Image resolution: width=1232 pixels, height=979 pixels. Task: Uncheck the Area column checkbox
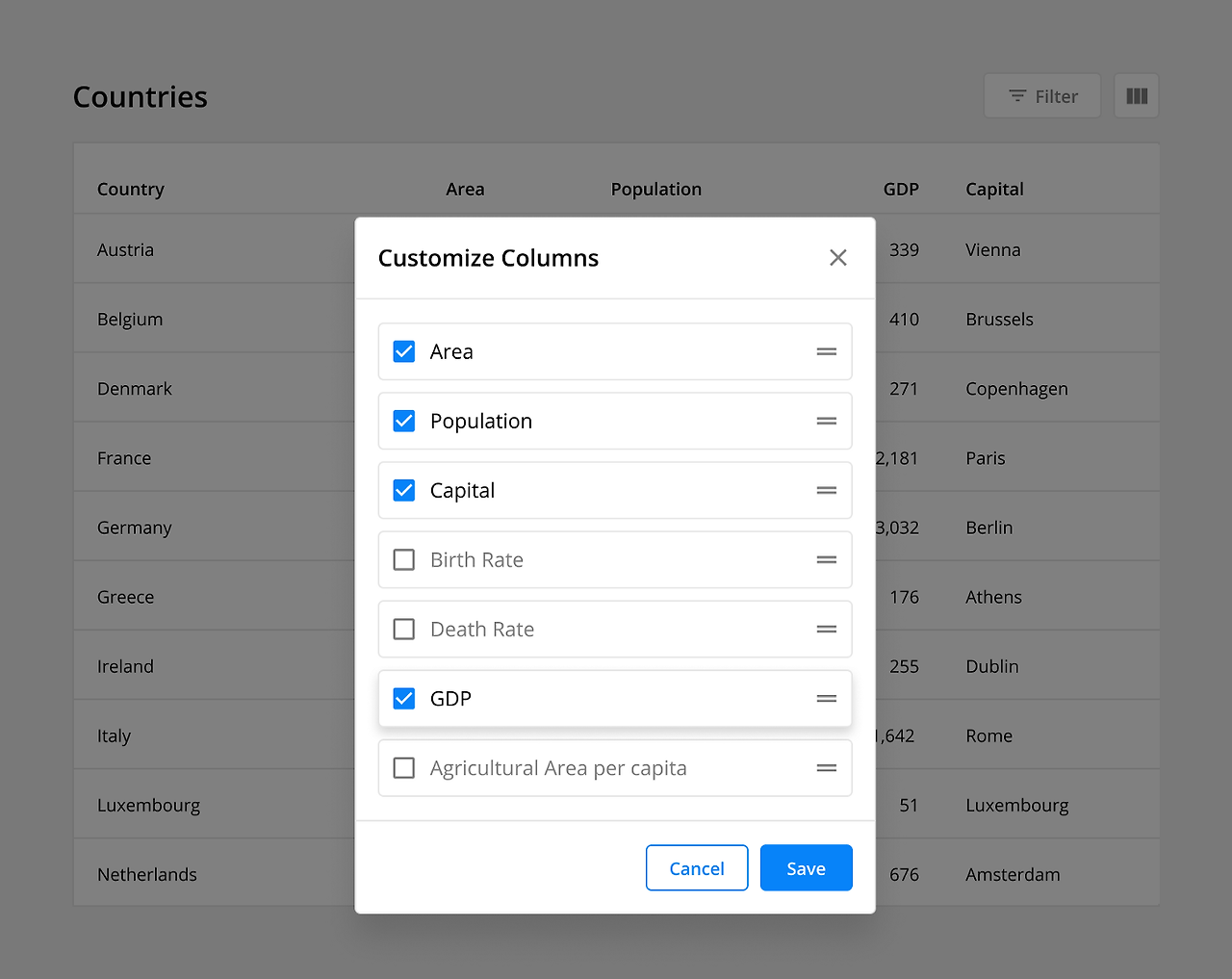point(404,351)
